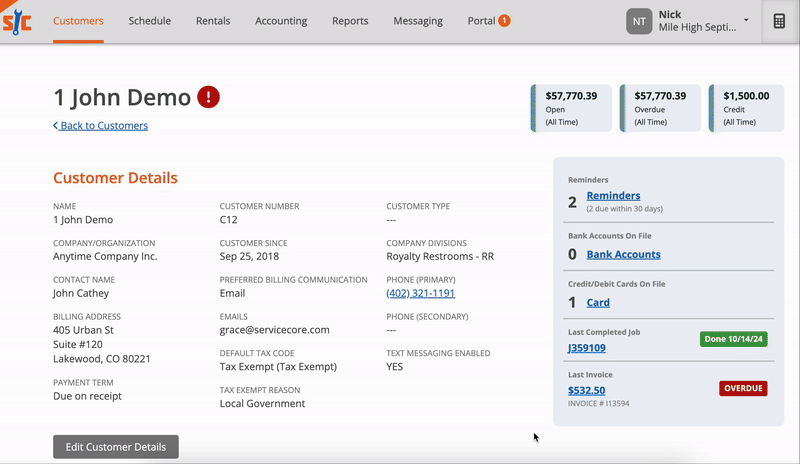Open the Reports tab
Viewport: 800px width, 464px height.
pos(350,21)
